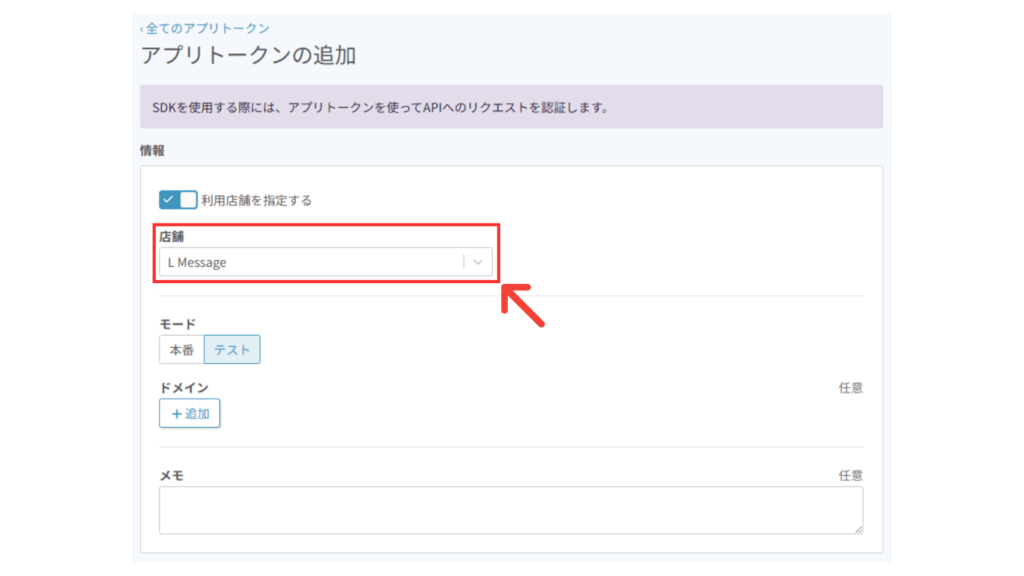Click the 任意 label beside ドメイン
Viewport: 1024px width, 576px height.
tap(850, 388)
